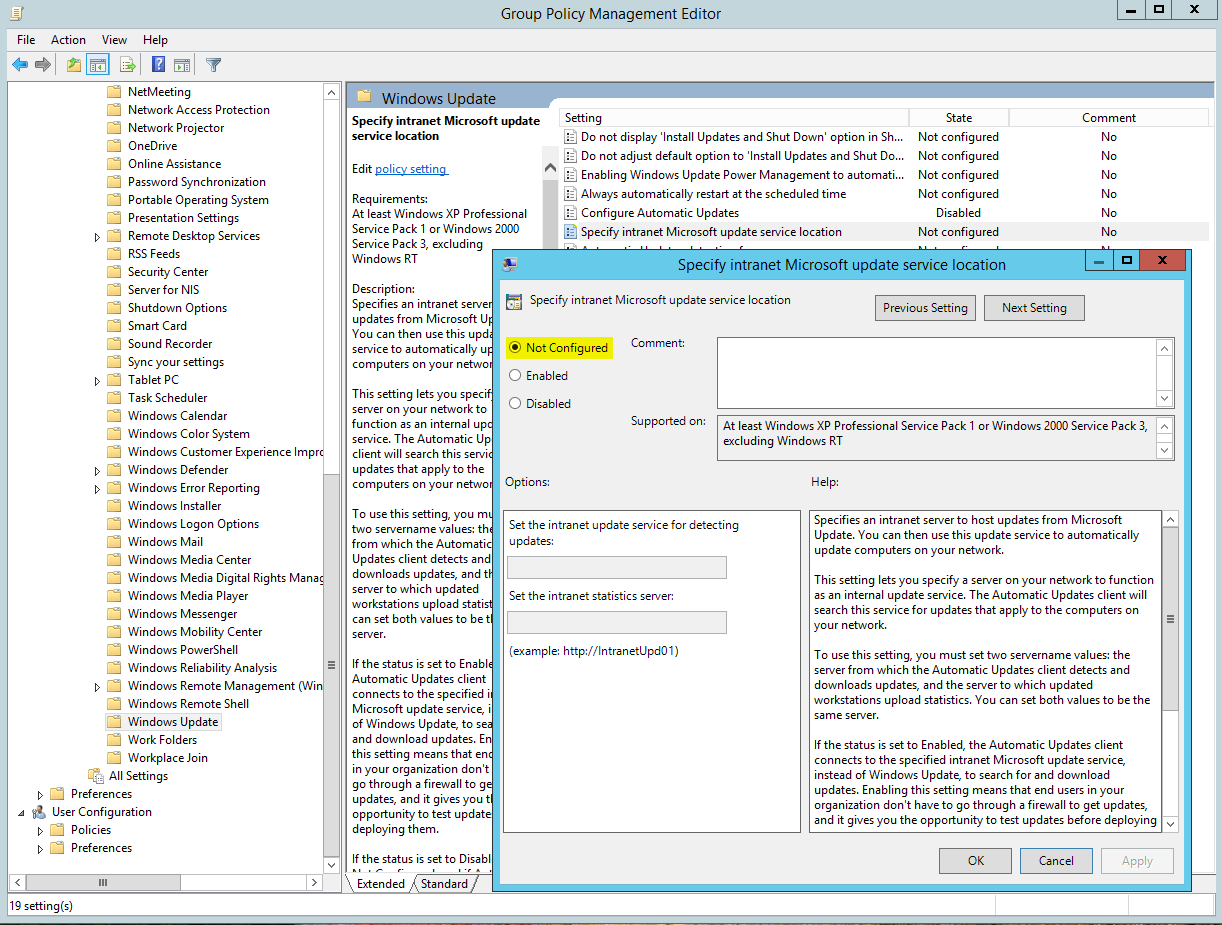
Task: Expand the Remote Desktop Services tree node
Action: (97, 235)
